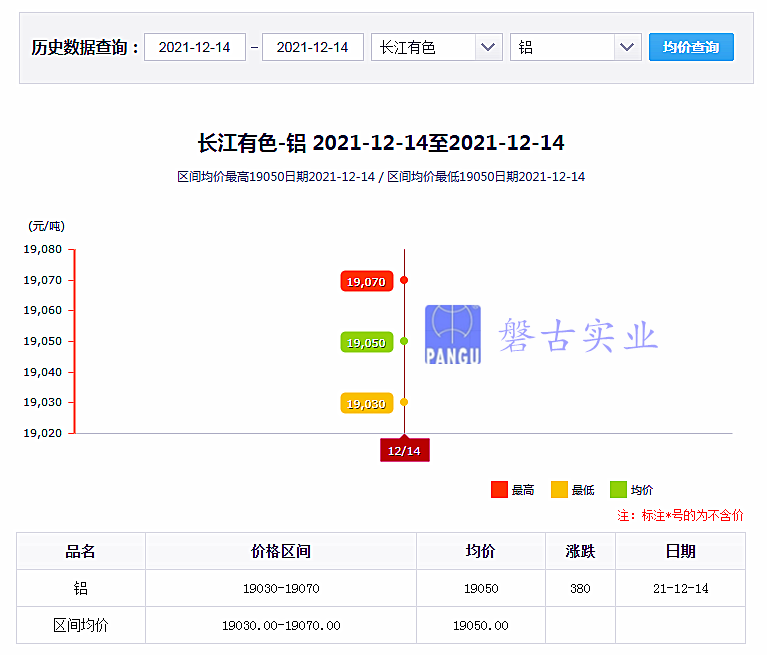This screenshot has width=767, height=655.
Task: Click the green average price data point
Action: [x=404, y=341]
